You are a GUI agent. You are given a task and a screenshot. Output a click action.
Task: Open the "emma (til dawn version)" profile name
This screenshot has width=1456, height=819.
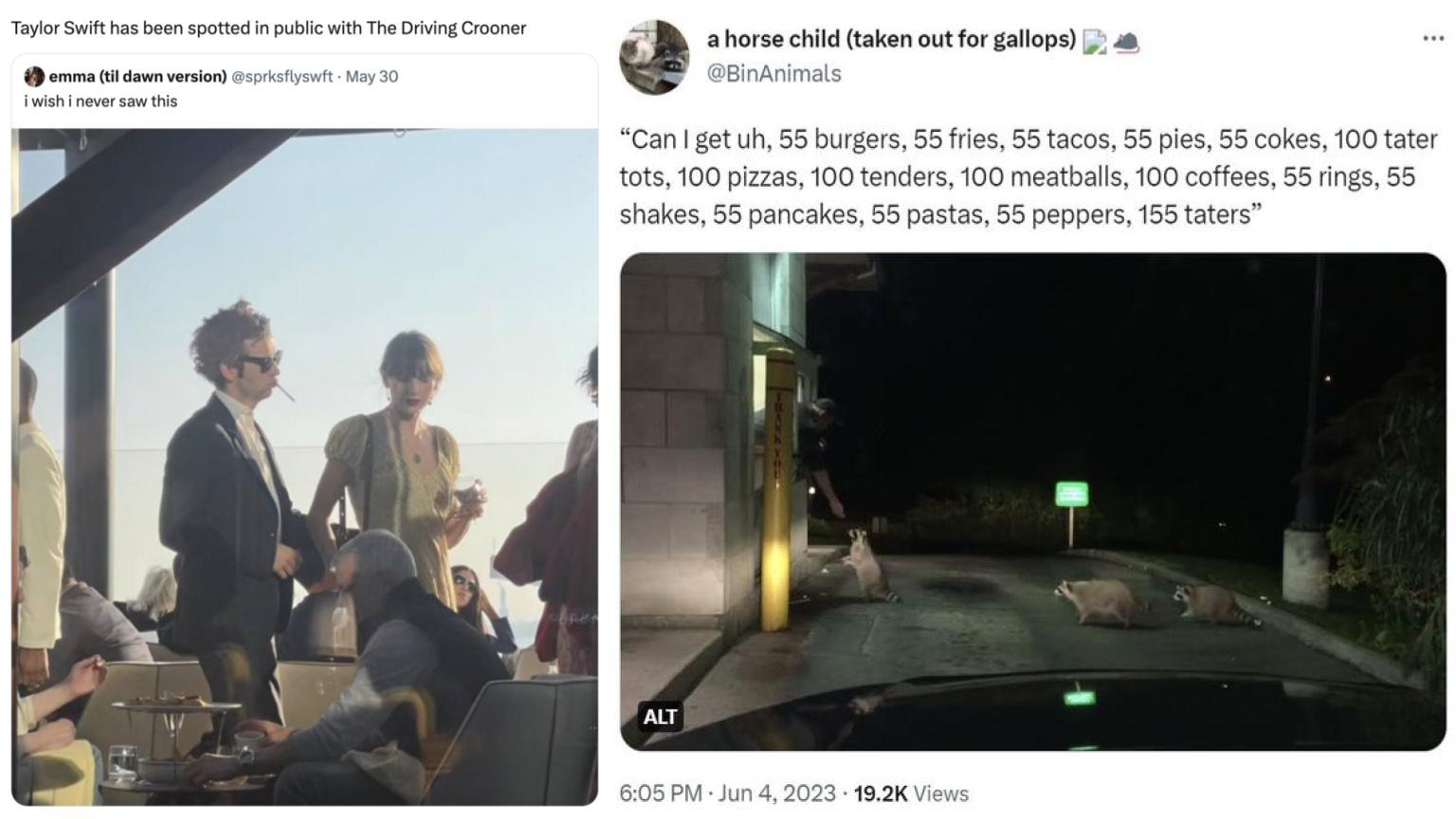click(137, 77)
